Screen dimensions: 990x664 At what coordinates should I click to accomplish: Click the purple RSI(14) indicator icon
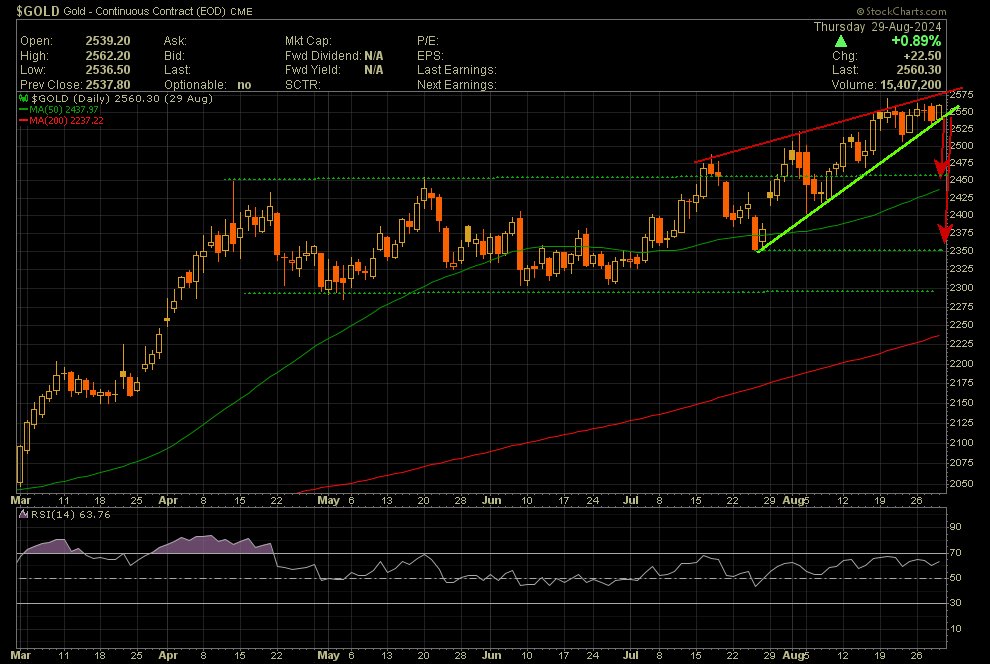tap(23, 516)
